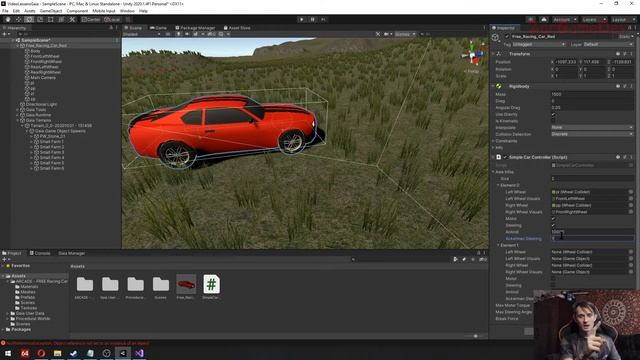
Task: Open the Window menu
Action: tap(127, 11)
